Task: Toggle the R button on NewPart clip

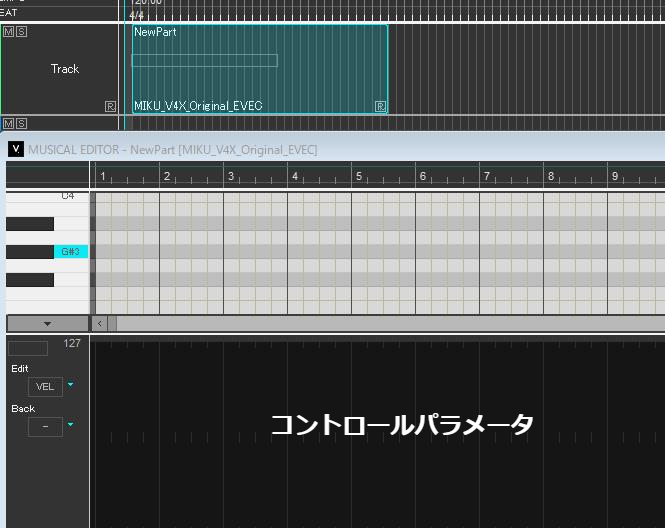Action: 381,106
